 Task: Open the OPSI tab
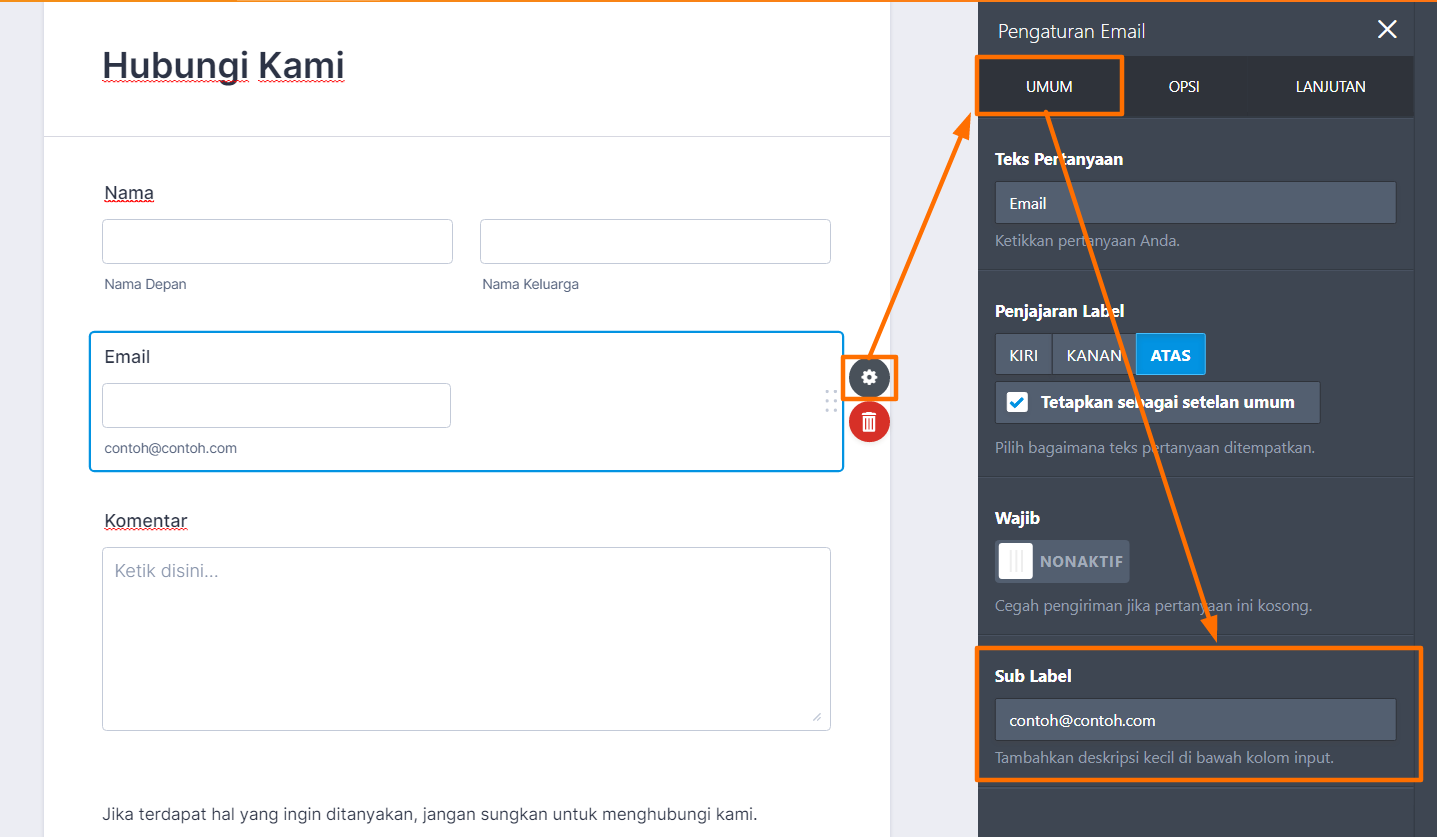click(x=1184, y=87)
